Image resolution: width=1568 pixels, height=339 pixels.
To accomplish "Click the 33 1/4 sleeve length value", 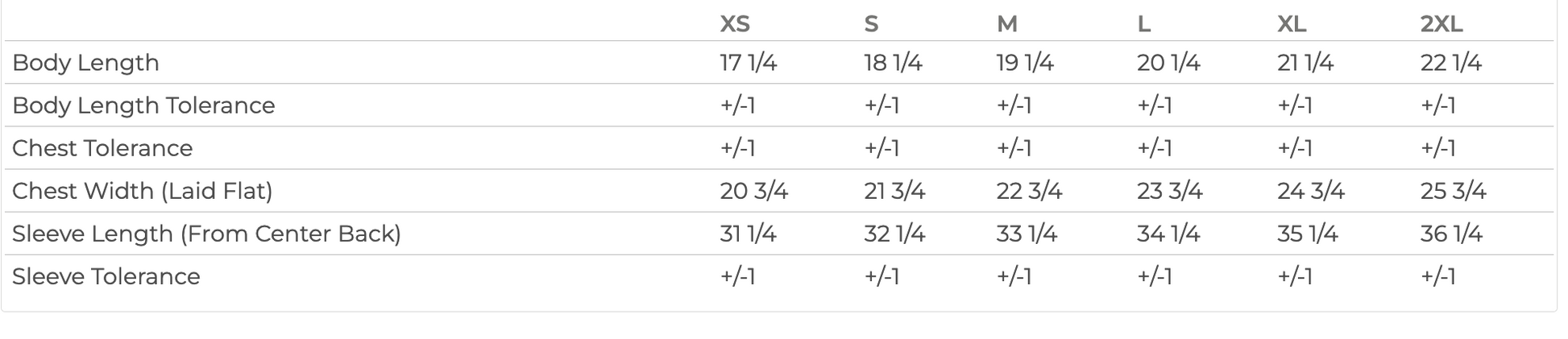I will [x=1027, y=234].
